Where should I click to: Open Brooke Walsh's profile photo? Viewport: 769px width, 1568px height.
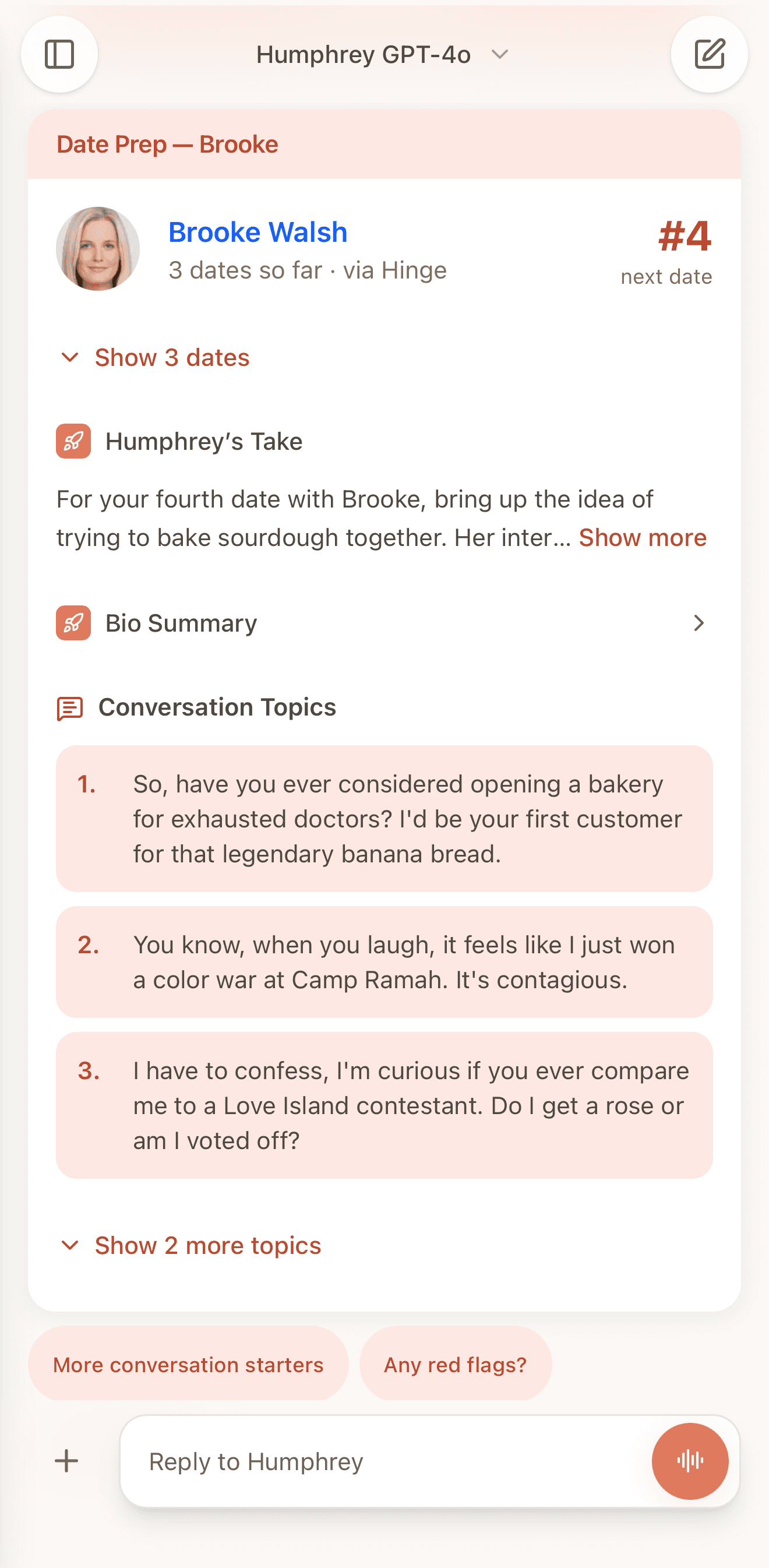[x=98, y=249]
